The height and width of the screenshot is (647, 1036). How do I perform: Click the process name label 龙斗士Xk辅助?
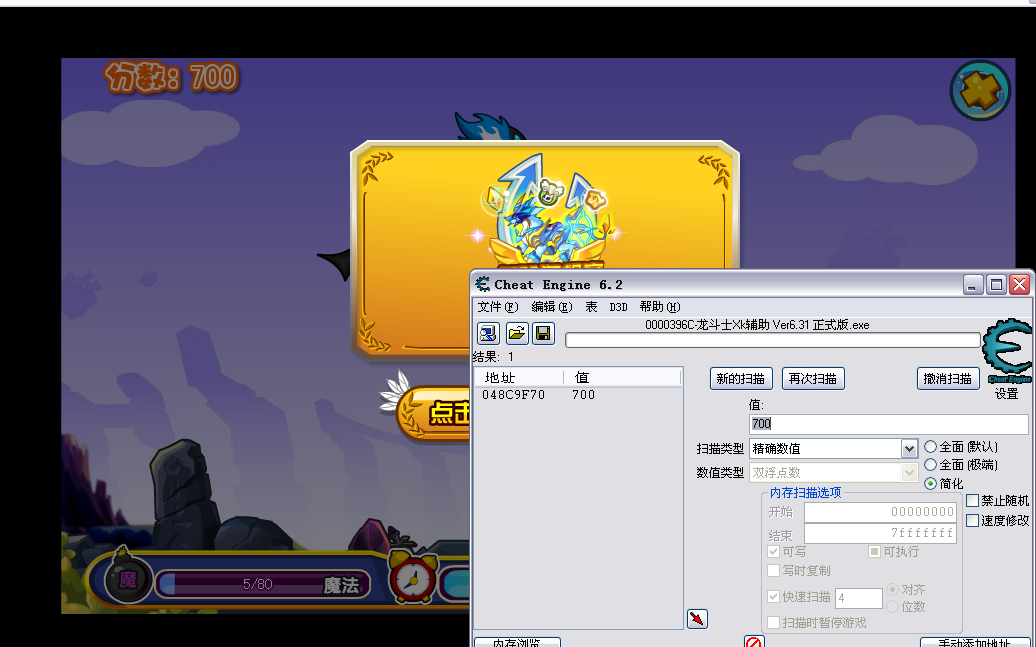[x=757, y=324]
